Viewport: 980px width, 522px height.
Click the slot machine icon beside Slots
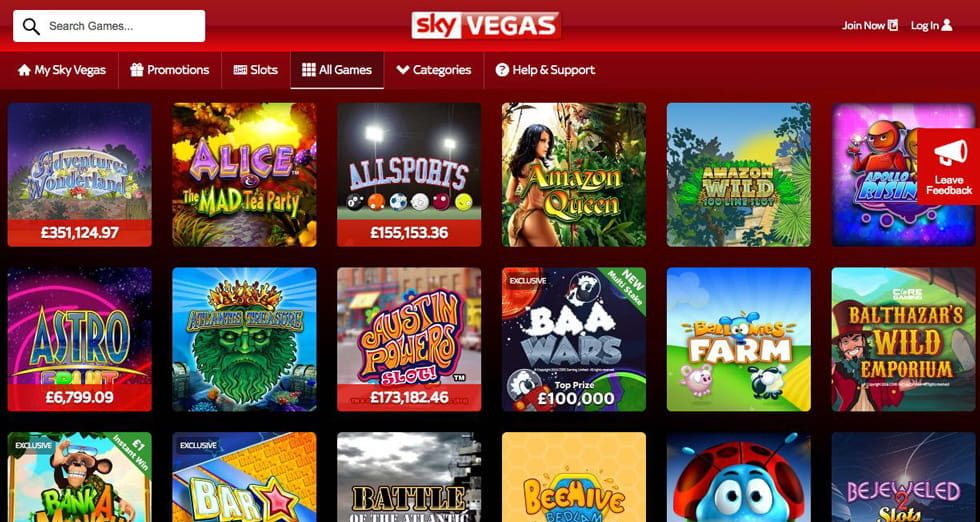(x=240, y=70)
